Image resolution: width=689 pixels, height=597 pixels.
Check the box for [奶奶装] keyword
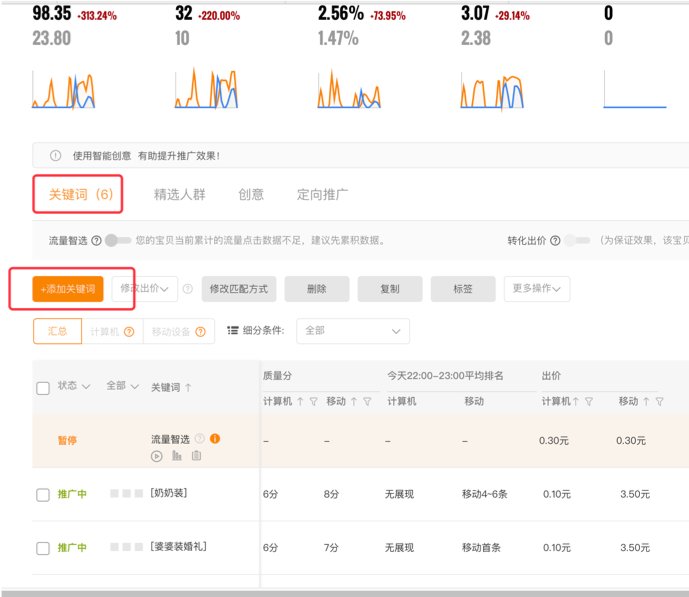pos(43,495)
